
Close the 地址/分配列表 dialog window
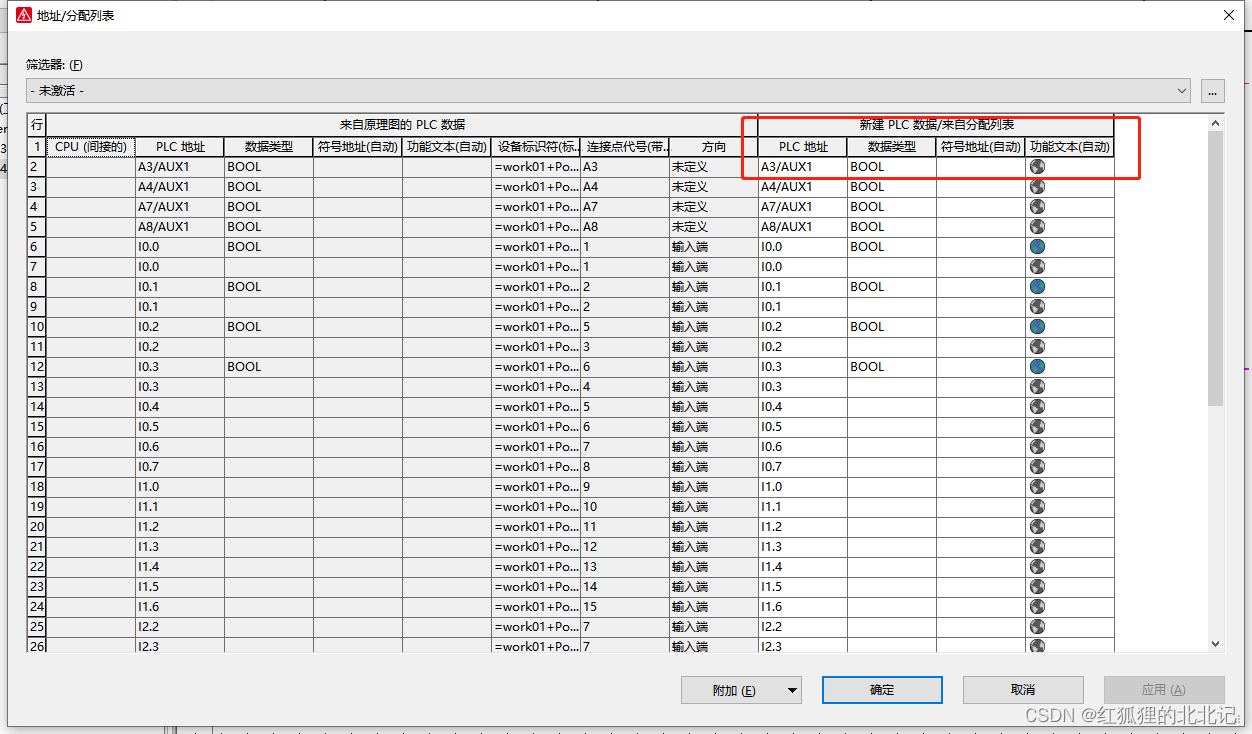1229,15
